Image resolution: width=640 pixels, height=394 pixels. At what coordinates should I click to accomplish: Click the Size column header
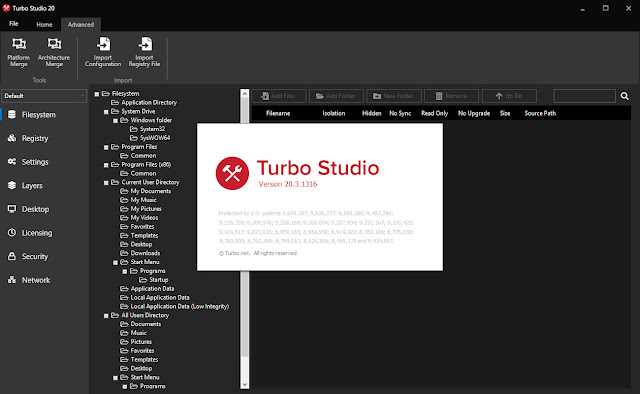click(505, 114)
